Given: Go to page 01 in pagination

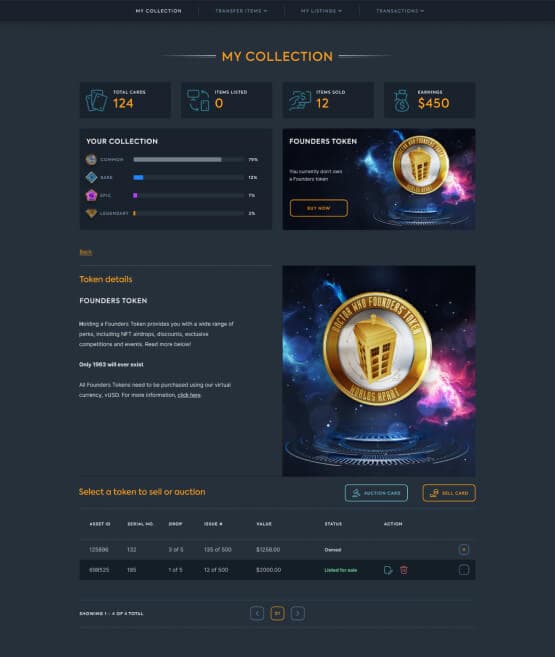Looking at the screenshot, I should [x=277, y=613].
